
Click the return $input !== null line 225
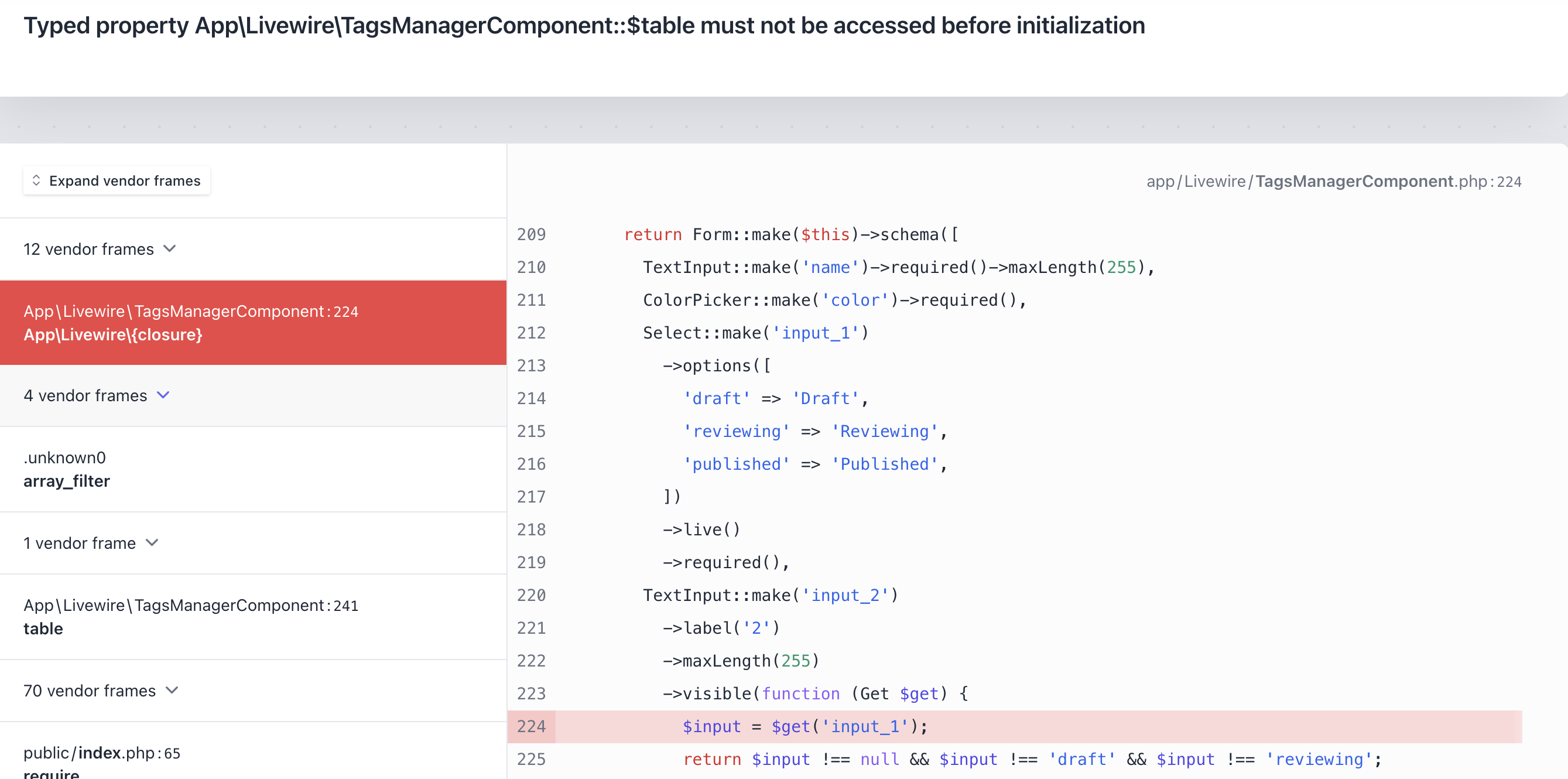[x=1032, y=760]
